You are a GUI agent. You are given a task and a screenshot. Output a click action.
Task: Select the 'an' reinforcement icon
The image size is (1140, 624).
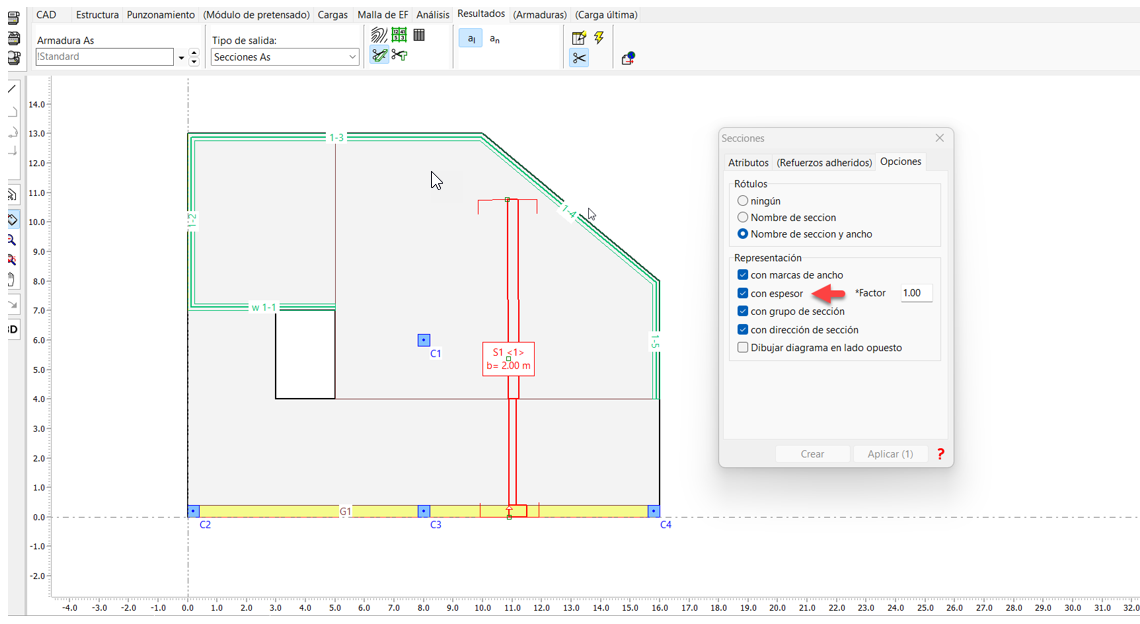[x=495, y=38]
